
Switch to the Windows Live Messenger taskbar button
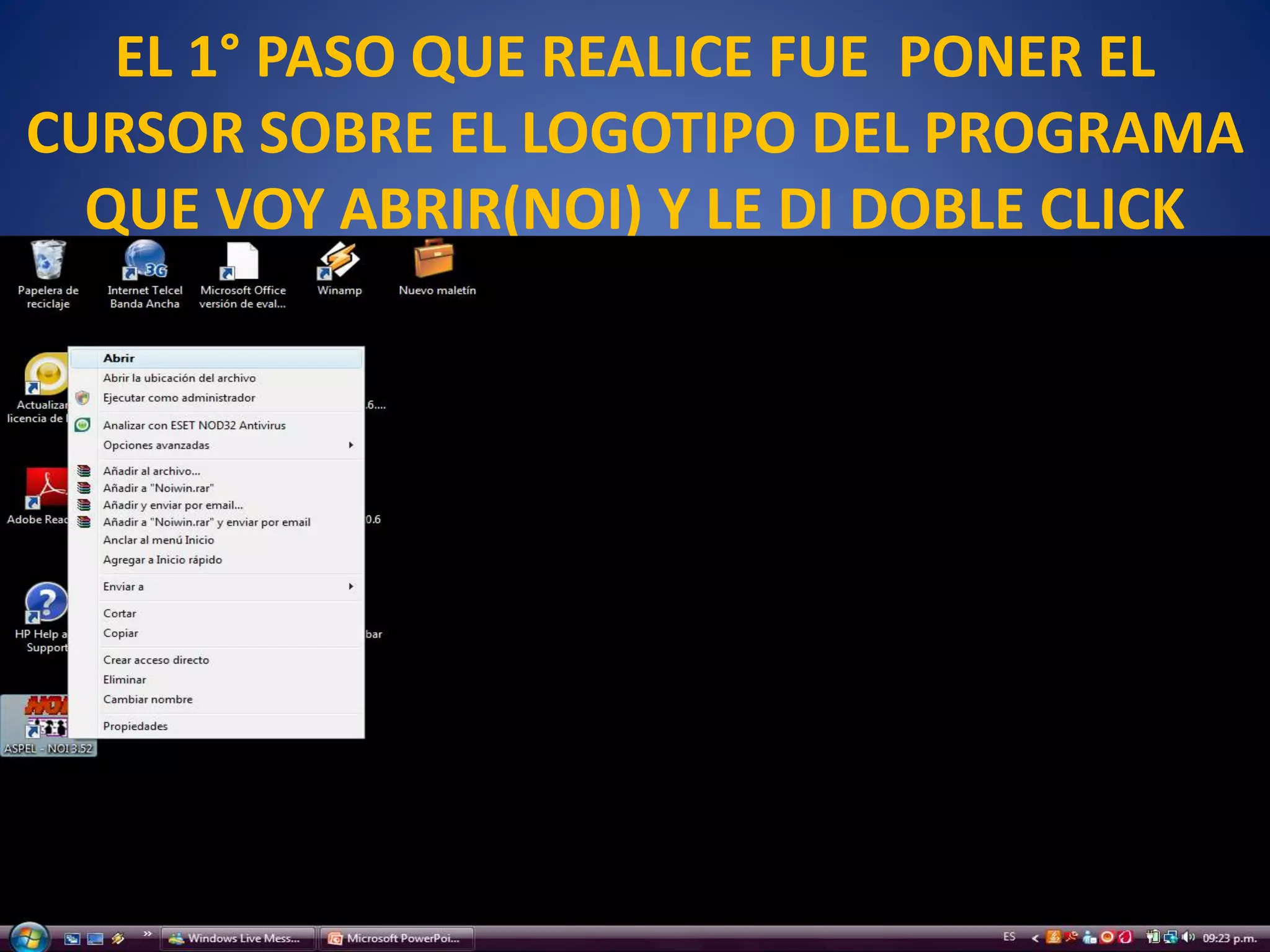238,938
